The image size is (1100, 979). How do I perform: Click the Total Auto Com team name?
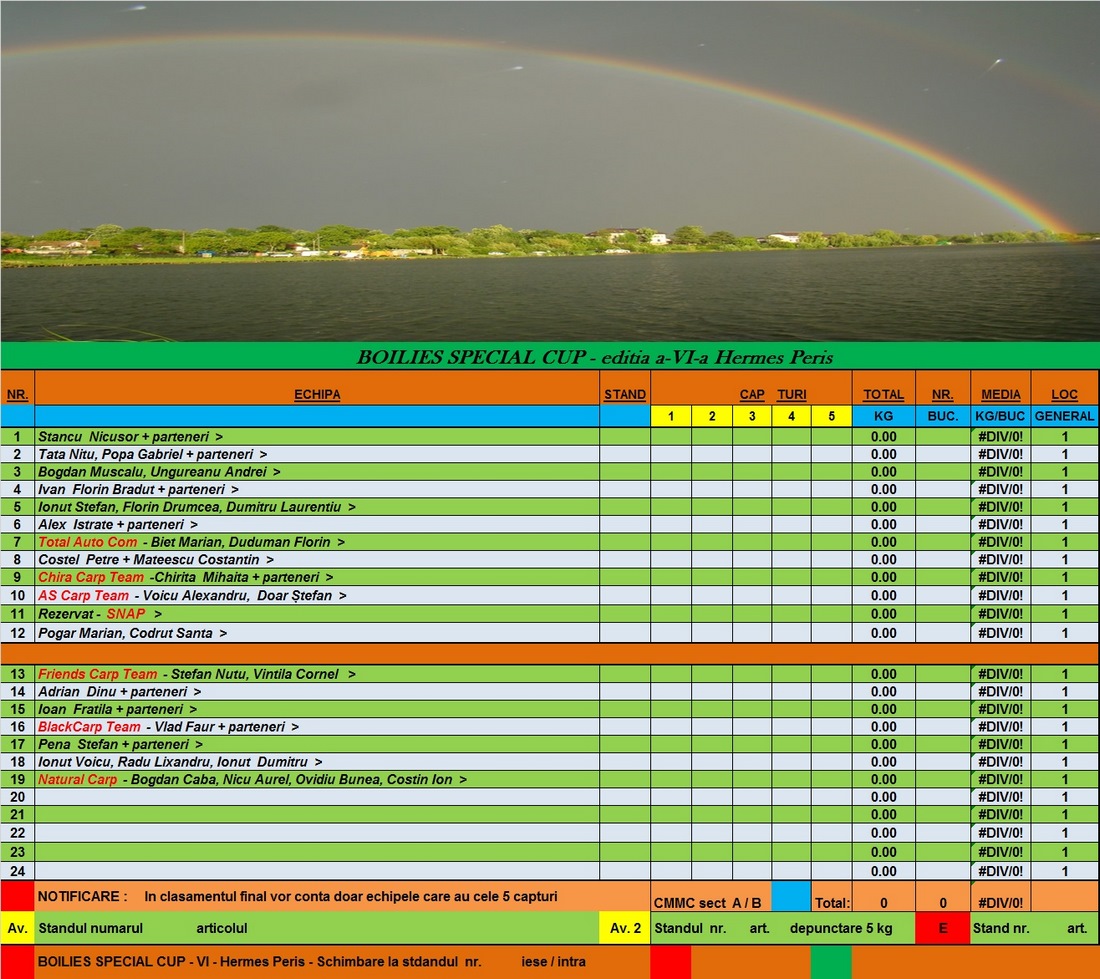coord(88,542)
